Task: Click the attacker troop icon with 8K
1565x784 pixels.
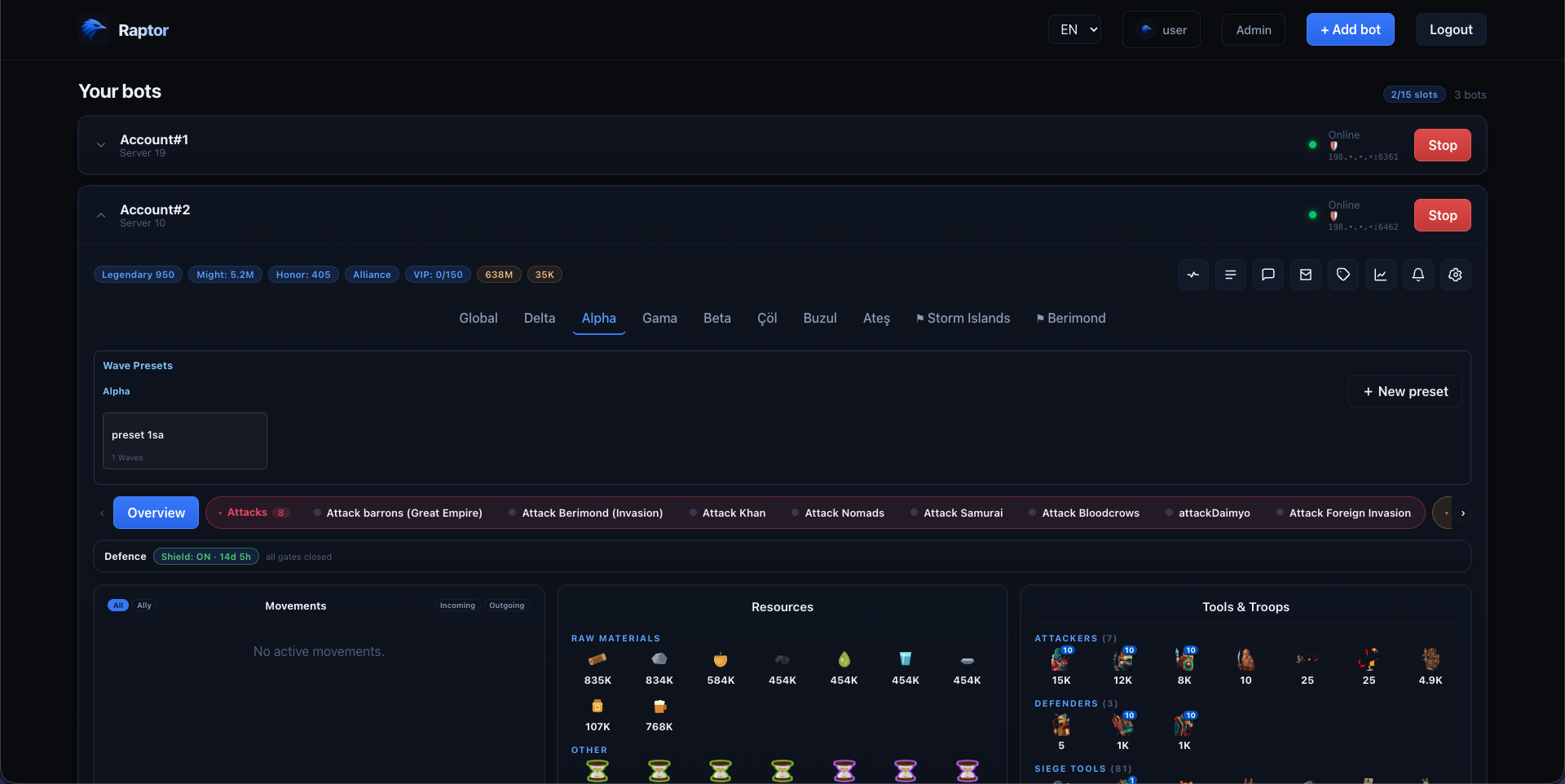Action: (x=1184, y=658)
